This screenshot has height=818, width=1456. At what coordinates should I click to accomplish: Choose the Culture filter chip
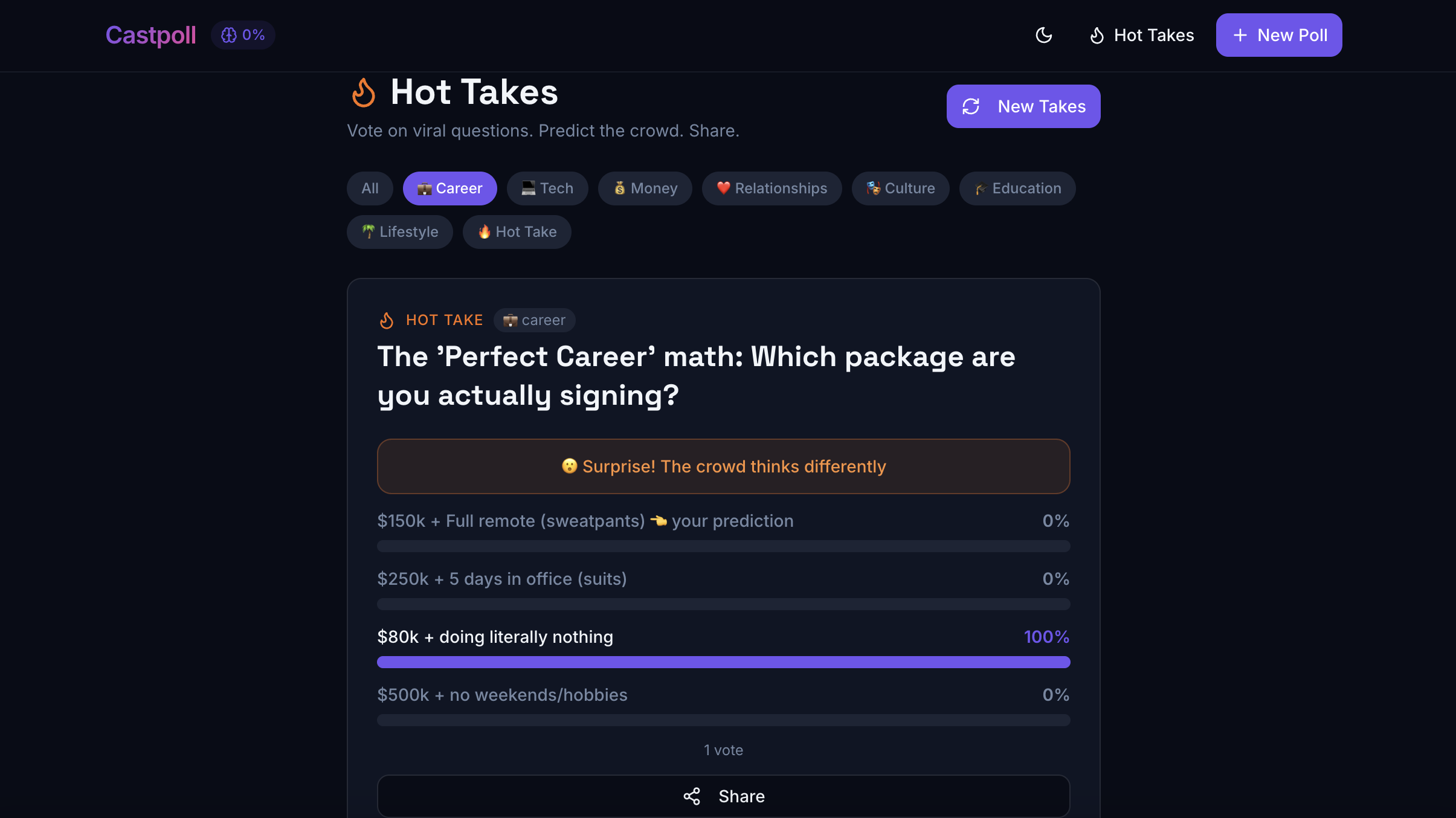(x=900, y=188)
